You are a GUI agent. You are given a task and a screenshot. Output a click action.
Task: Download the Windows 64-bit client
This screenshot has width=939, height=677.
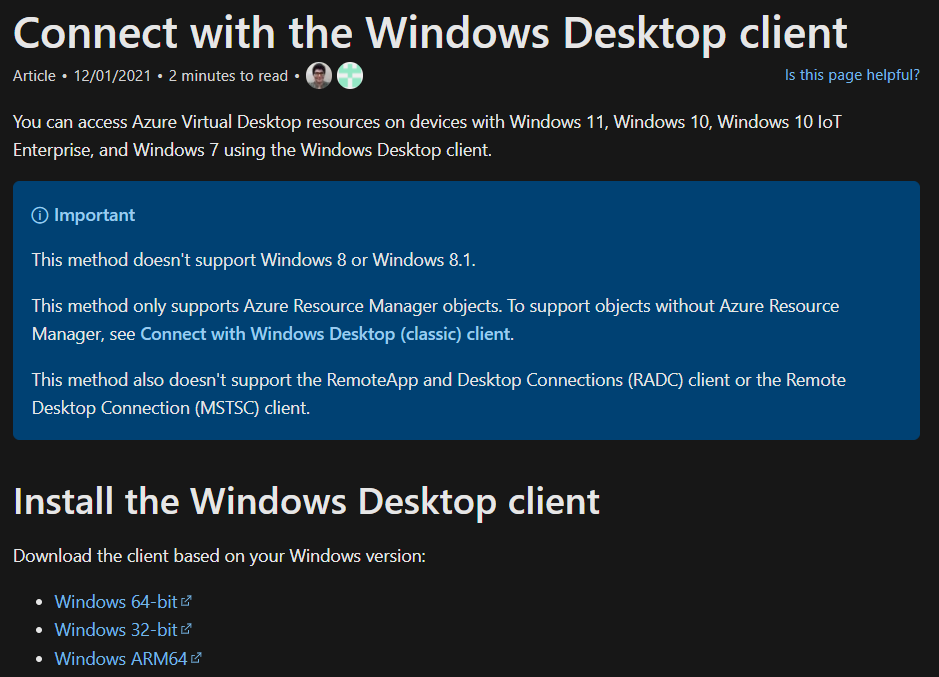click(116, 602)
